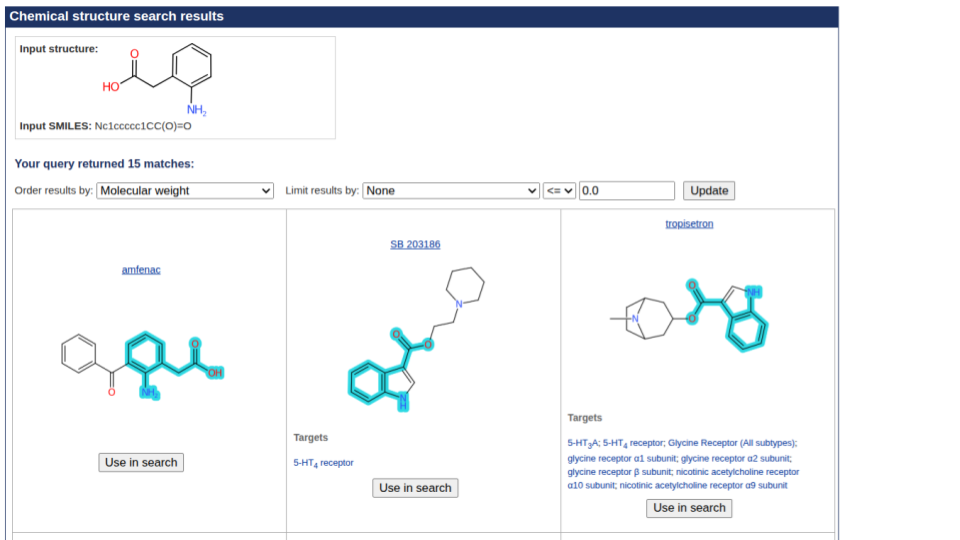Click Use in search under tropisetron

click(x=689, y=508)
